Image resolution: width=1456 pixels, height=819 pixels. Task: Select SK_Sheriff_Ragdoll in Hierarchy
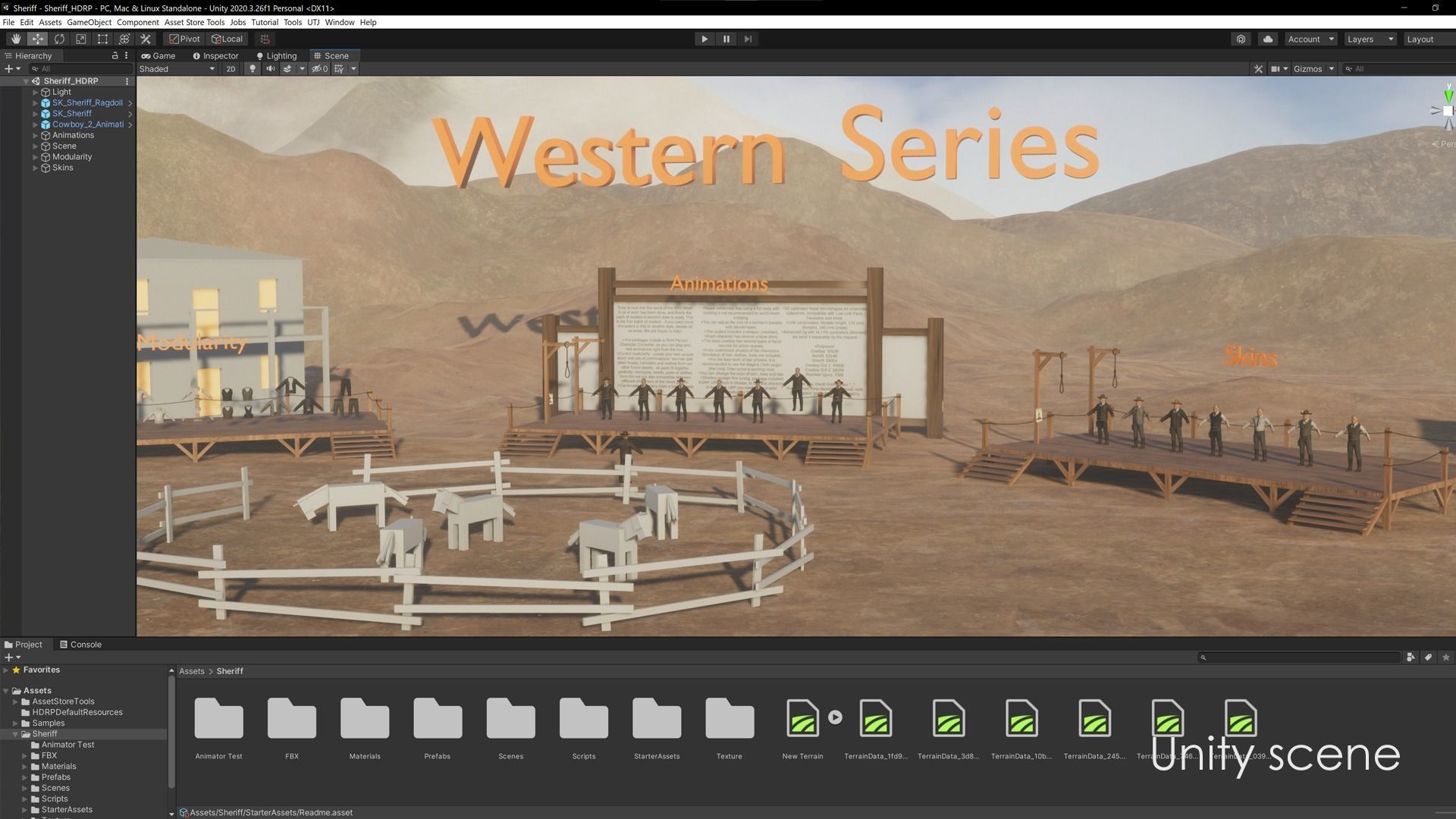point(87,102)
